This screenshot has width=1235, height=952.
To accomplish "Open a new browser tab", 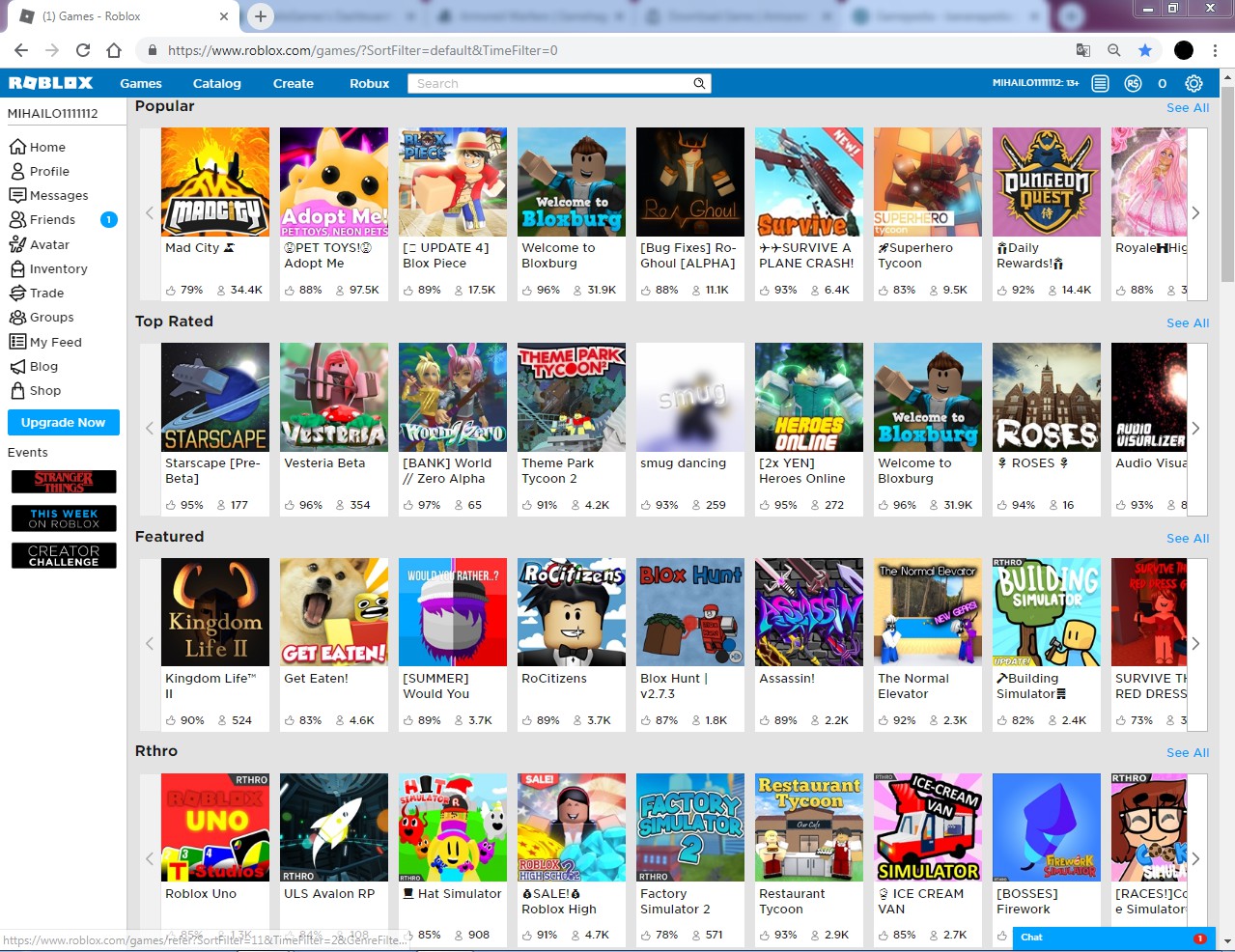I will [x=260, y=15].
